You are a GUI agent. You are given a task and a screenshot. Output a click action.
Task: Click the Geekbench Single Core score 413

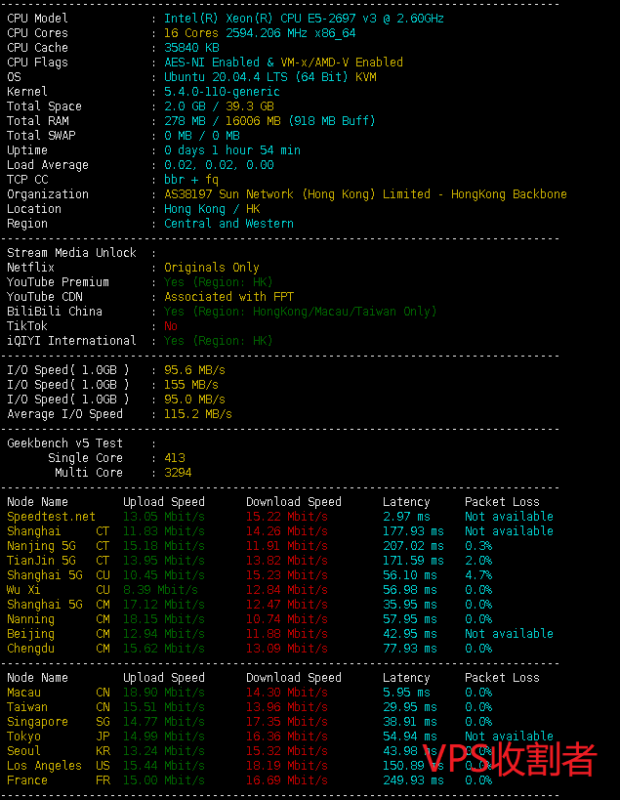click(x=175, y=458)
